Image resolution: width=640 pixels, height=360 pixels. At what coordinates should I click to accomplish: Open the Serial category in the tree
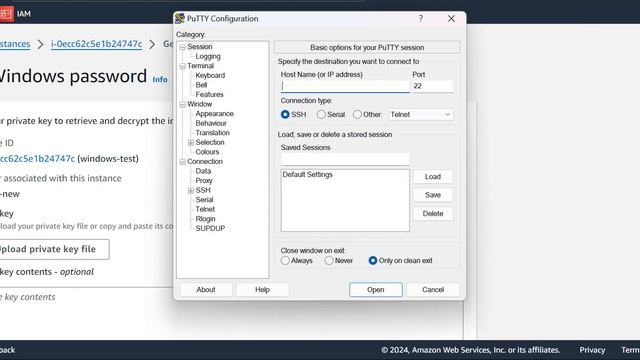(x=204, y=200)
